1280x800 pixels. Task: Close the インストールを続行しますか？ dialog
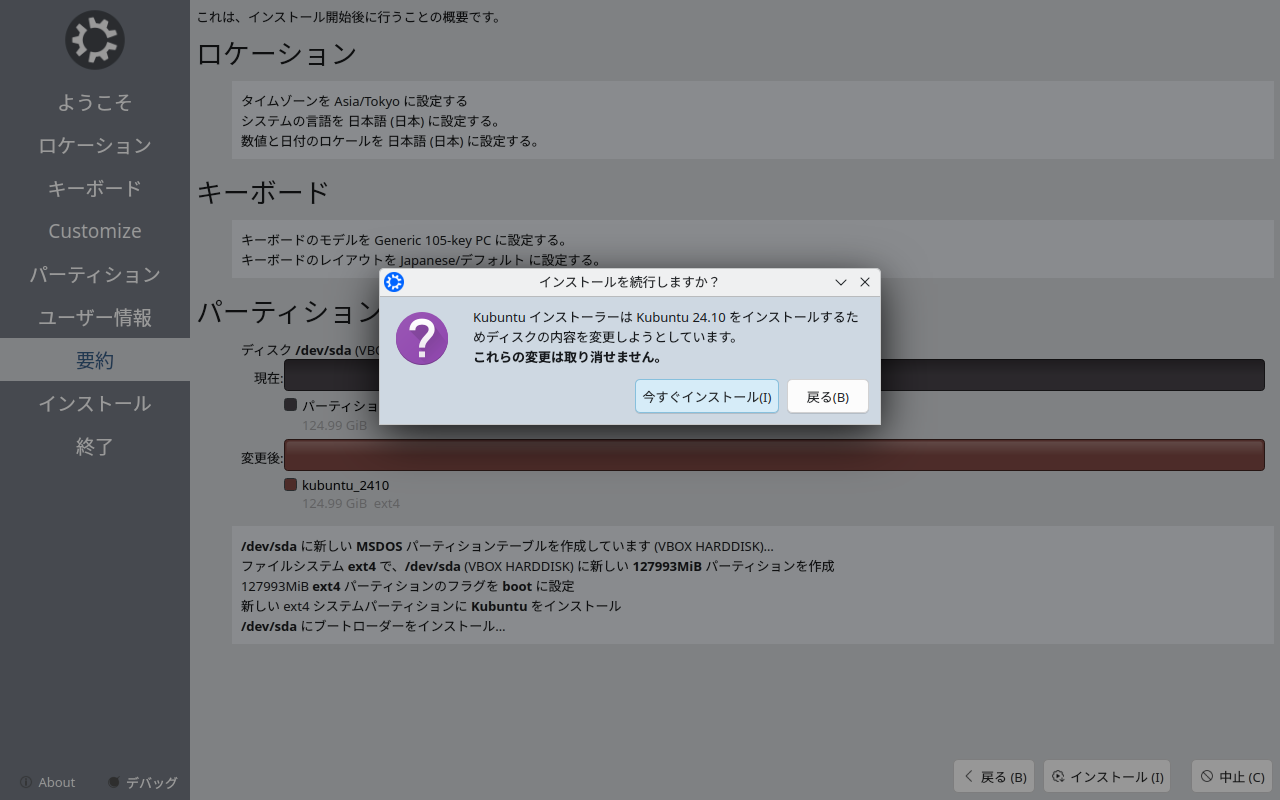coord(865,282)
